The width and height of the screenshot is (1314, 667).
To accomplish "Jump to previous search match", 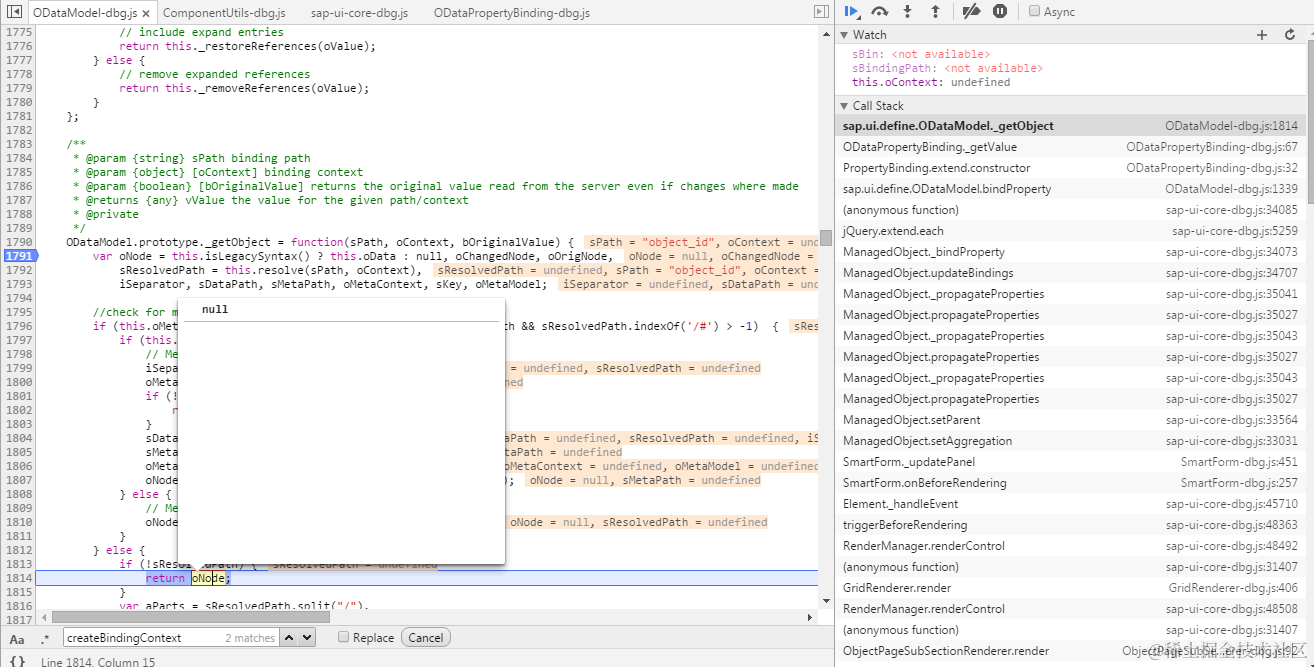I will tap(288, 638).
